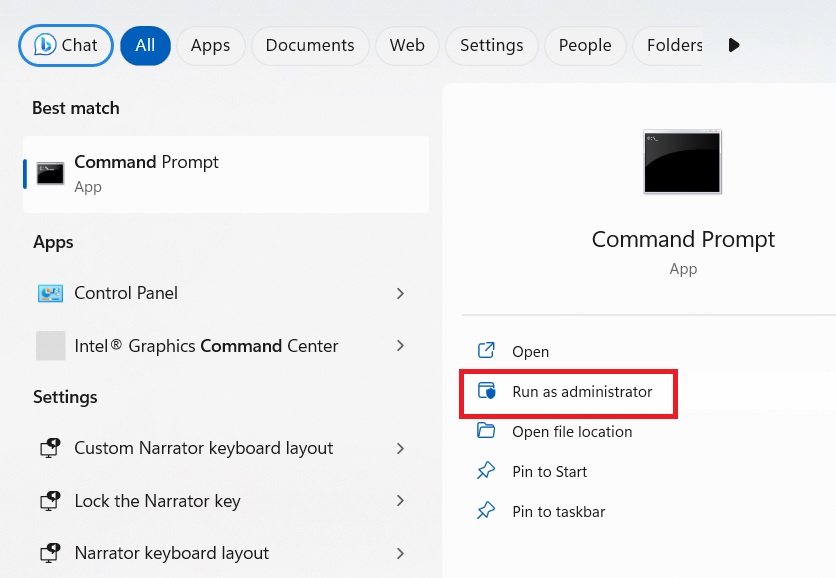Click the Run as administrator shield icon

487,391
